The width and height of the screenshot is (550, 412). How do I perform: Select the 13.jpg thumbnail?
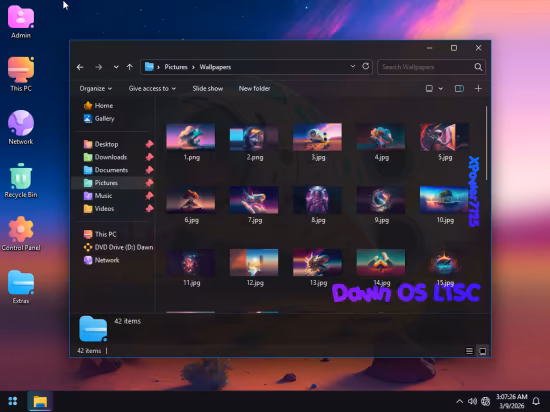317,263
